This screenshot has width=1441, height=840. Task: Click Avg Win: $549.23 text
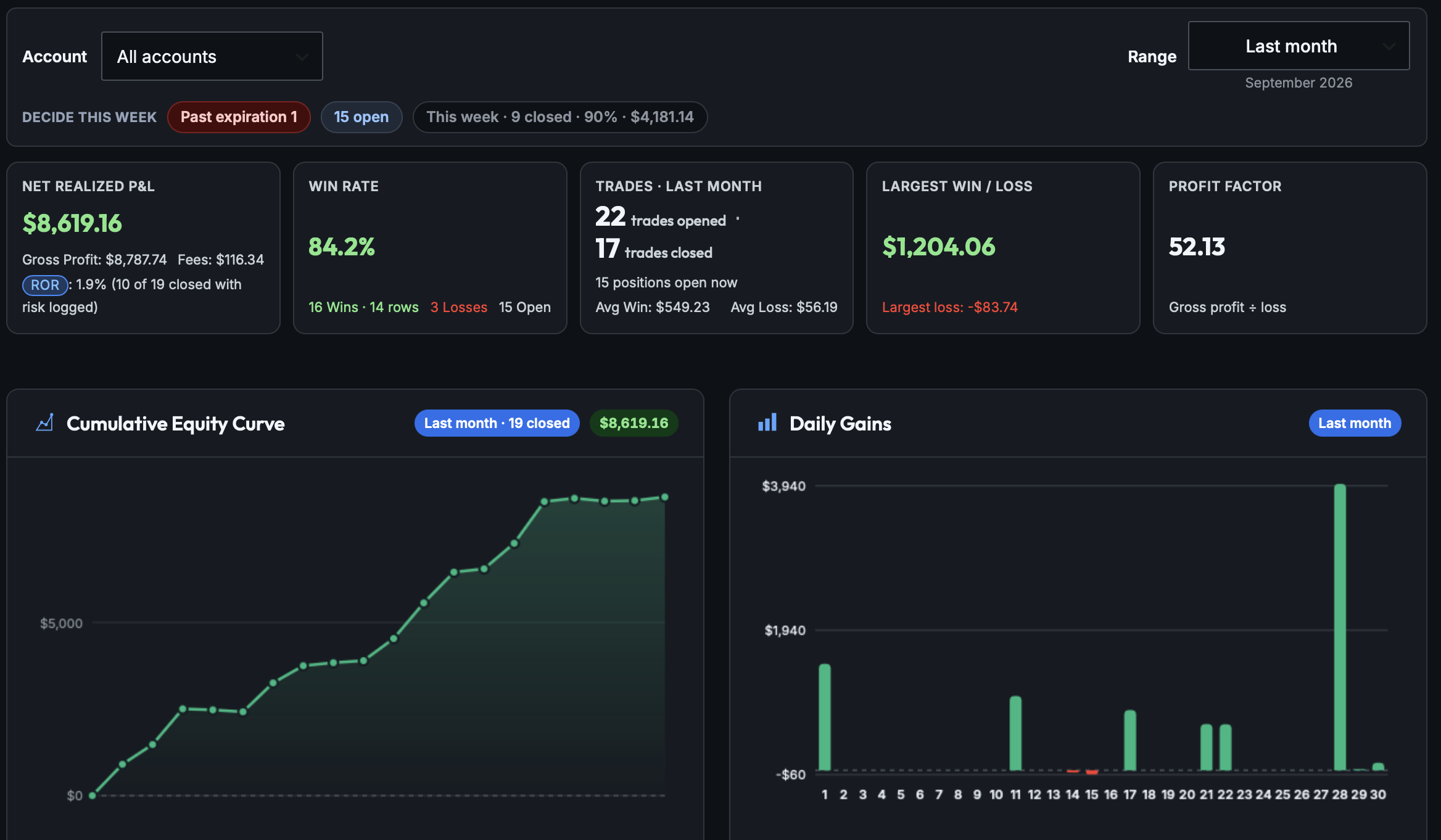653,307
